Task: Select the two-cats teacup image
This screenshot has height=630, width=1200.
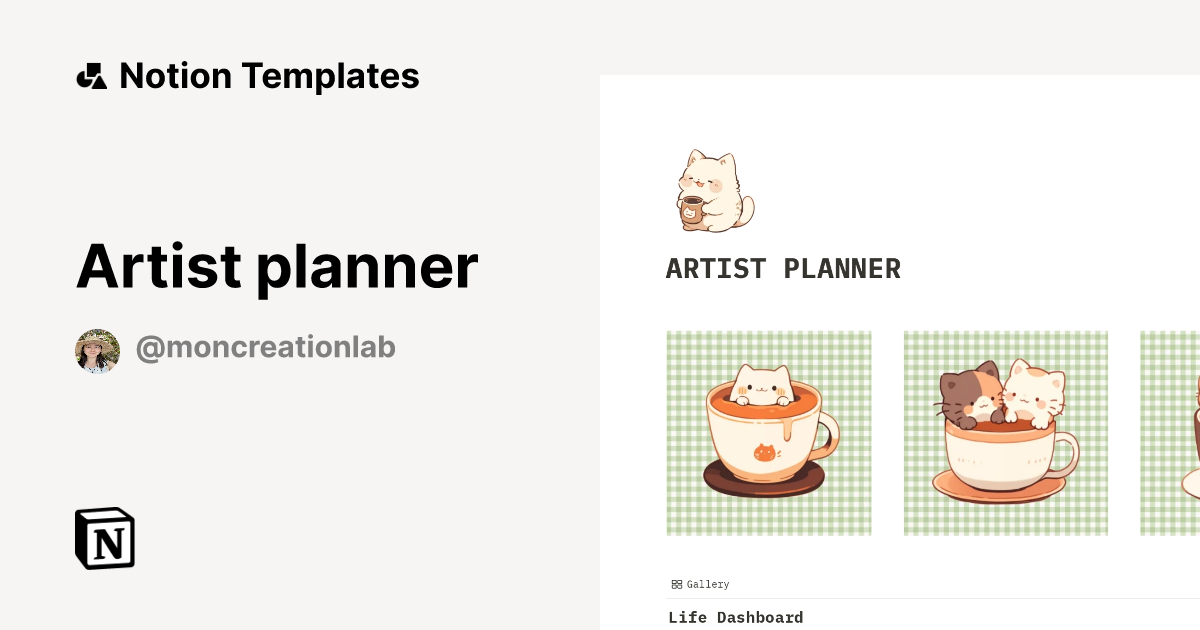Action: (x=1005, y=433)
